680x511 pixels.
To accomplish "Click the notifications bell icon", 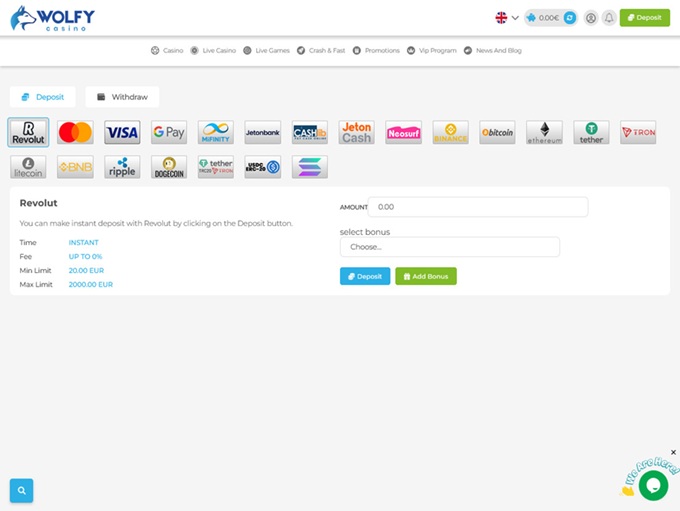I will coord(609,17).
